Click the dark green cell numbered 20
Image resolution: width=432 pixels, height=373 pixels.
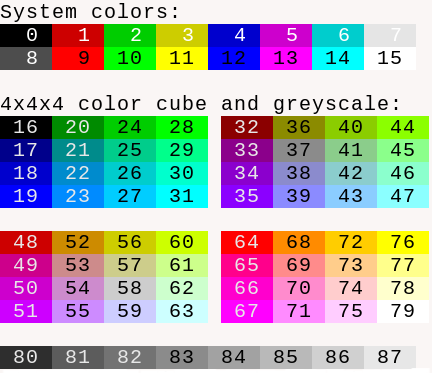[78, 127]
